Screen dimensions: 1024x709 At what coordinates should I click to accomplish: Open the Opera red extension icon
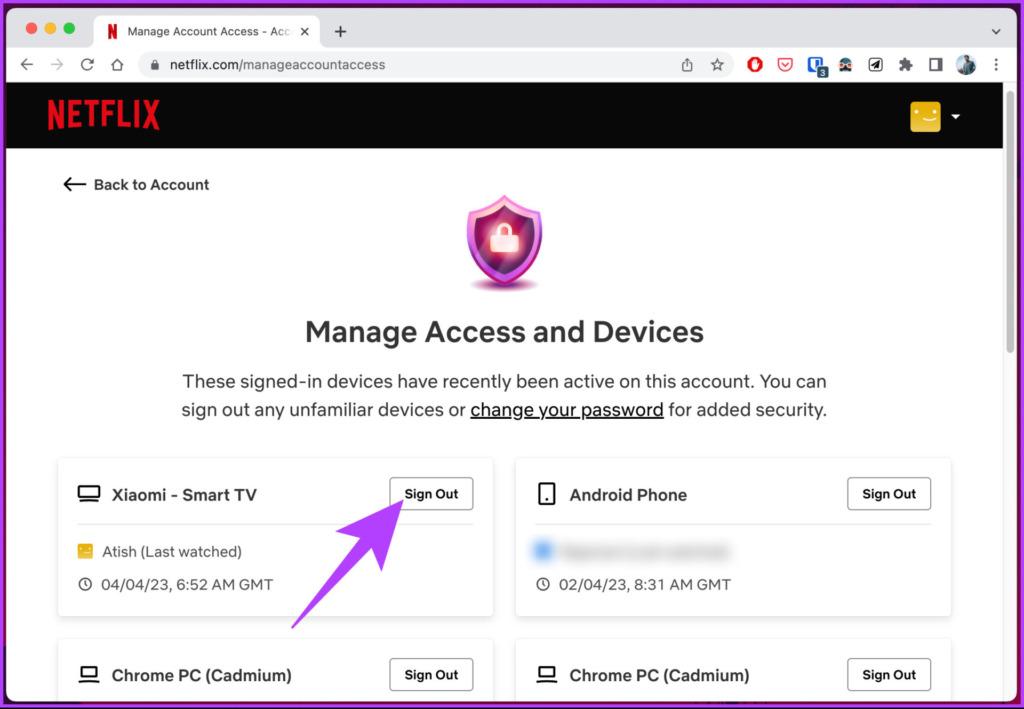[755, 65]
